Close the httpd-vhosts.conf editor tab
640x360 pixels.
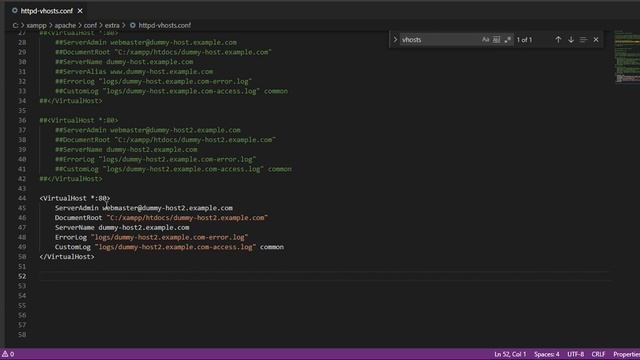(x=80, y=11)
